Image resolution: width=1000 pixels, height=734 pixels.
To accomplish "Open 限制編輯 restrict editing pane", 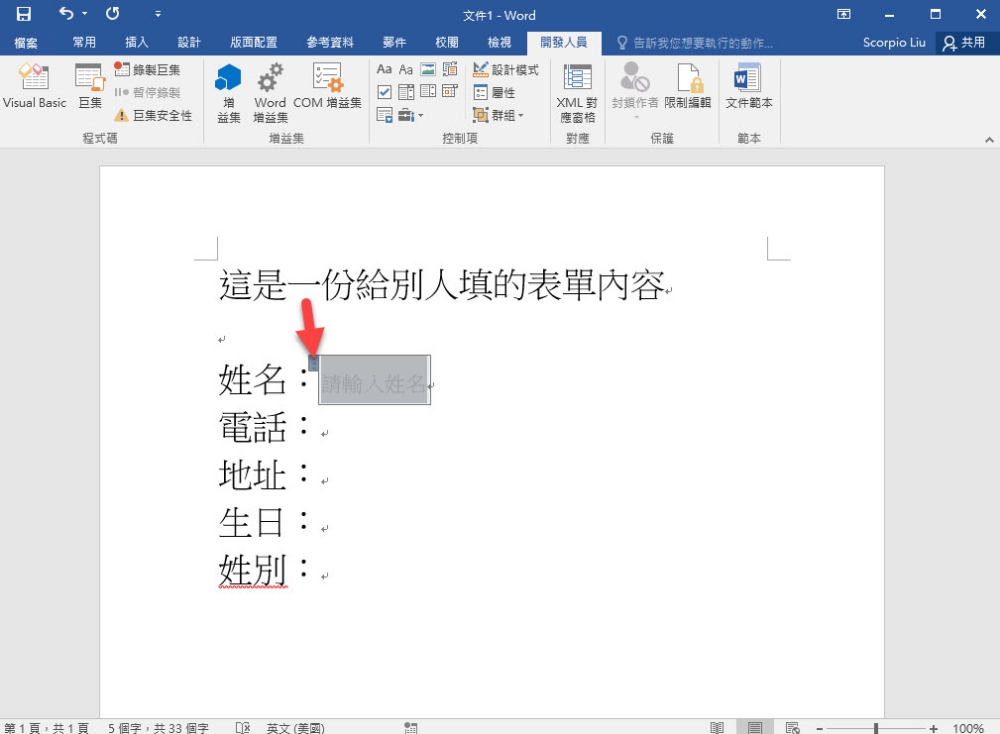I will (x=688, y=86).
